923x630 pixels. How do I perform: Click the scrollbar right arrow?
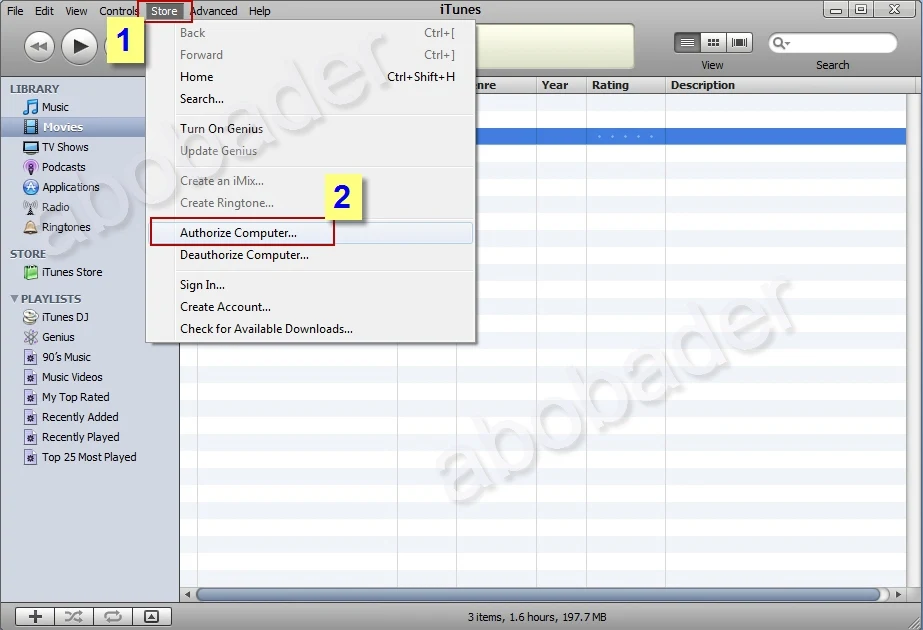(898, 595)
